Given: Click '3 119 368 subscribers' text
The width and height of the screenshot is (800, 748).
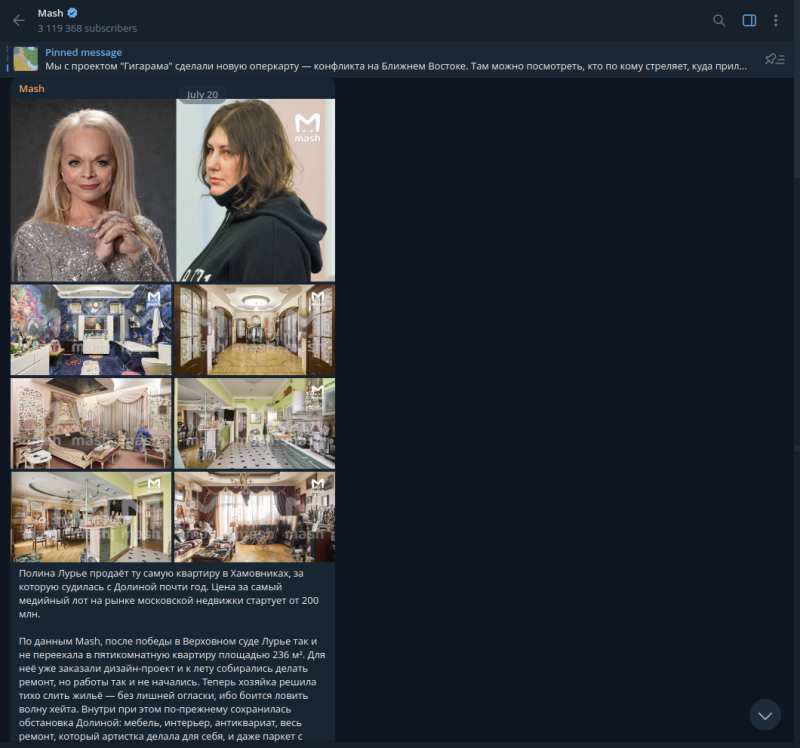Looking at the screenshot, I should pos(87,29).
